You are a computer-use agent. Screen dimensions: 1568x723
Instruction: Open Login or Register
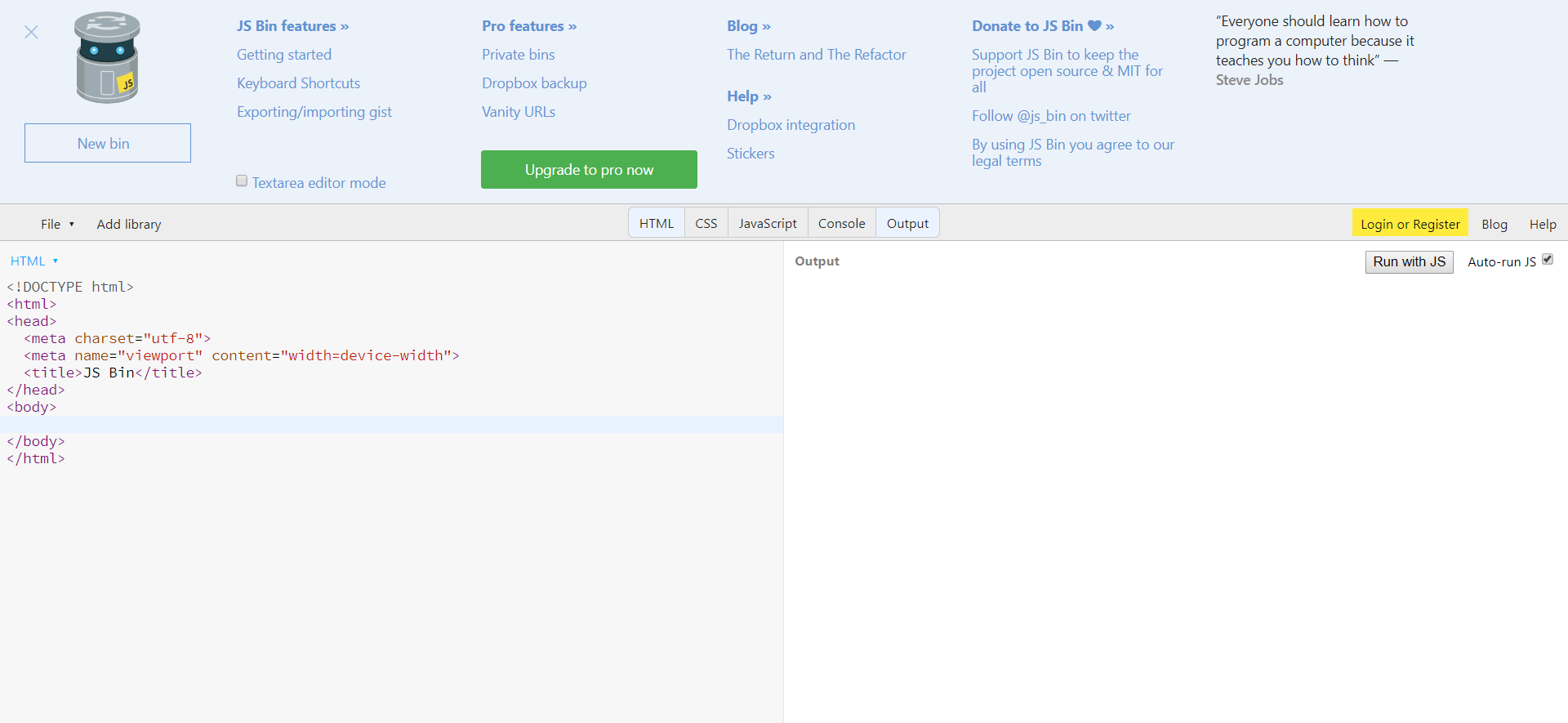1410,224
